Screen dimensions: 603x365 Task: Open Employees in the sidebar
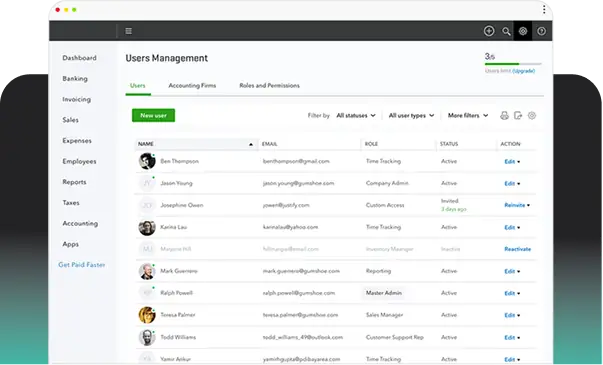(x=79, y=162)
